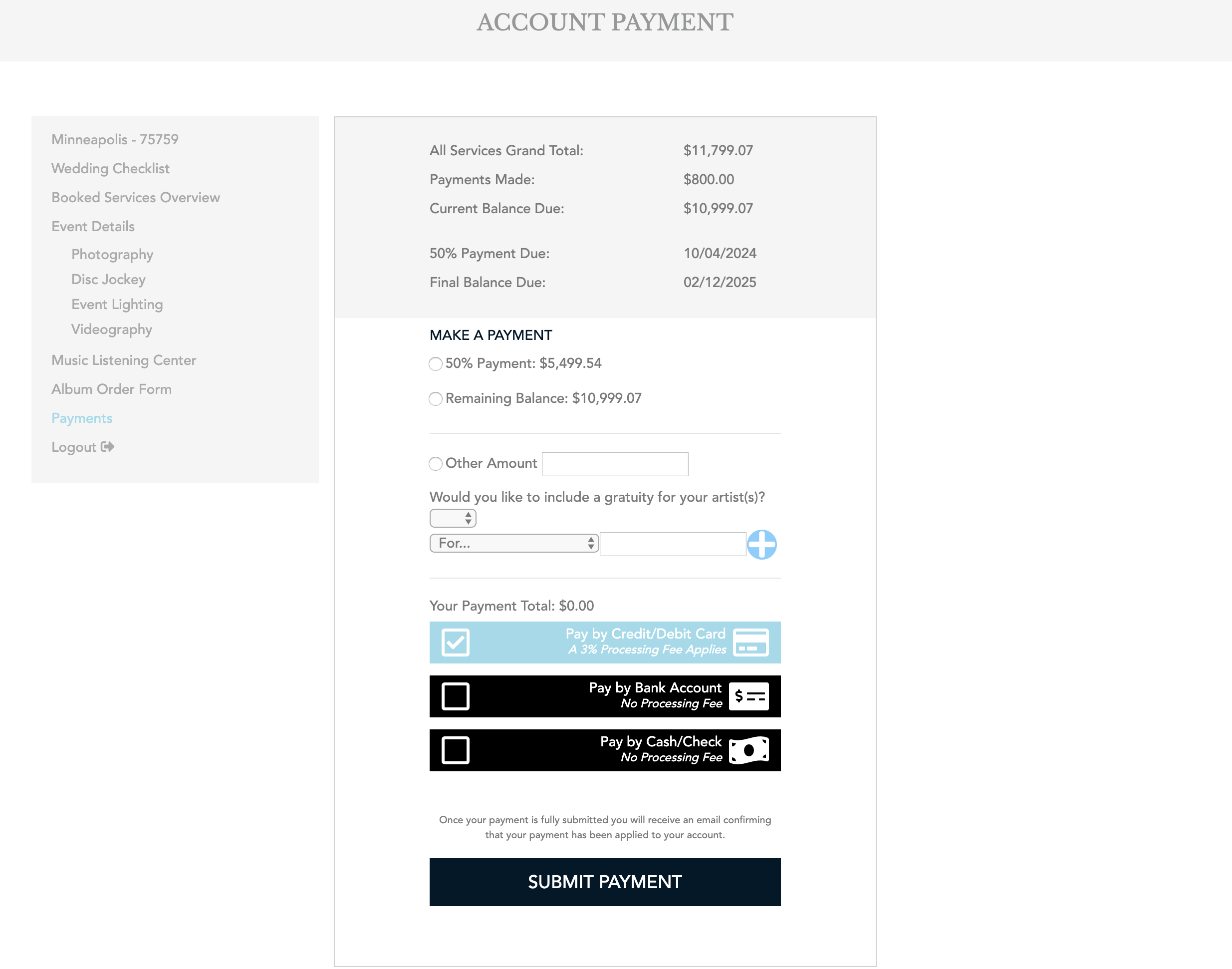
Task: Click the 50% Payment: $5,499.54 label
Action: [x=523, y=363]
